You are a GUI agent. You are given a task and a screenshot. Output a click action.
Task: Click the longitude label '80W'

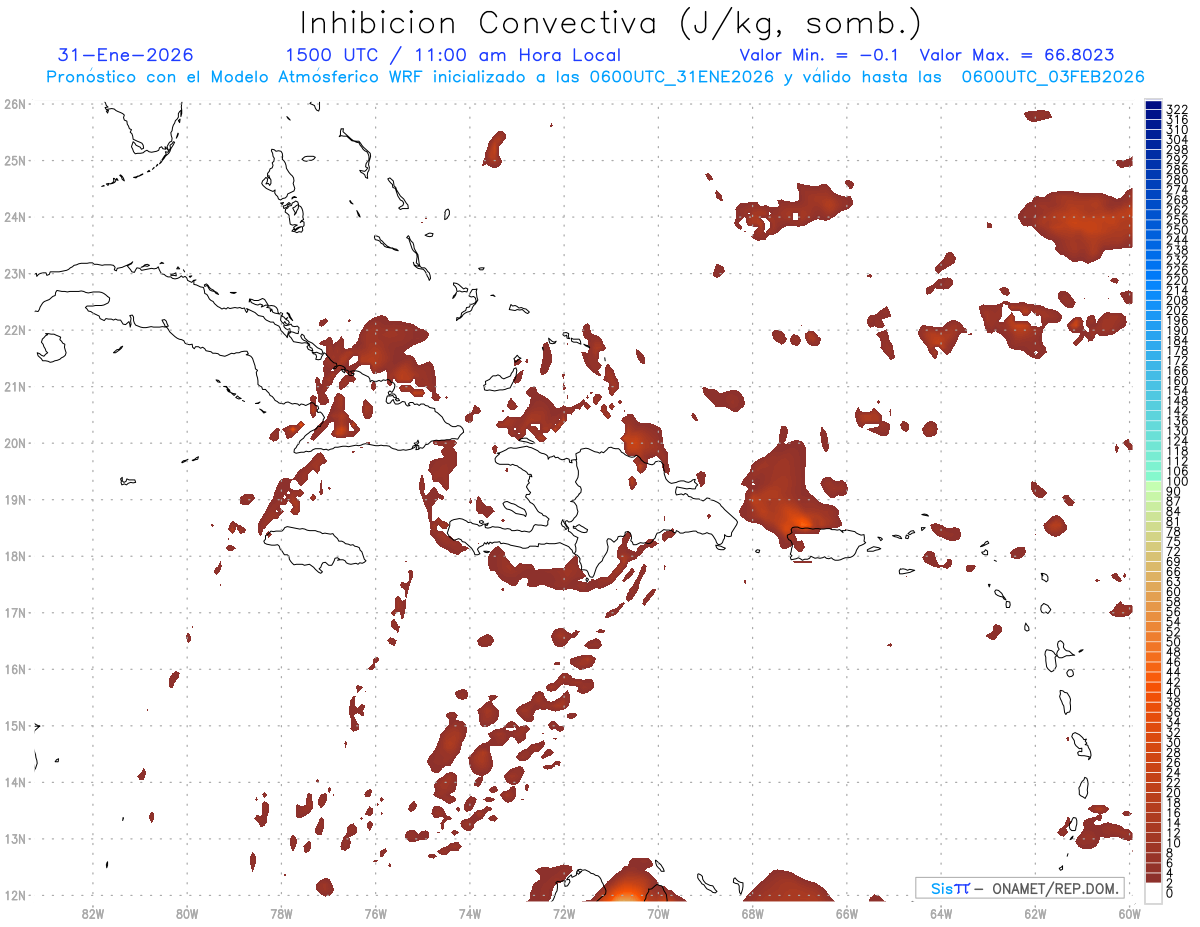[186, 913]
